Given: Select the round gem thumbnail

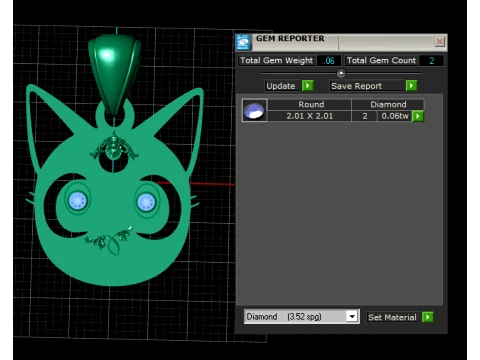Looking at the screenshot, I should point(254,110).
